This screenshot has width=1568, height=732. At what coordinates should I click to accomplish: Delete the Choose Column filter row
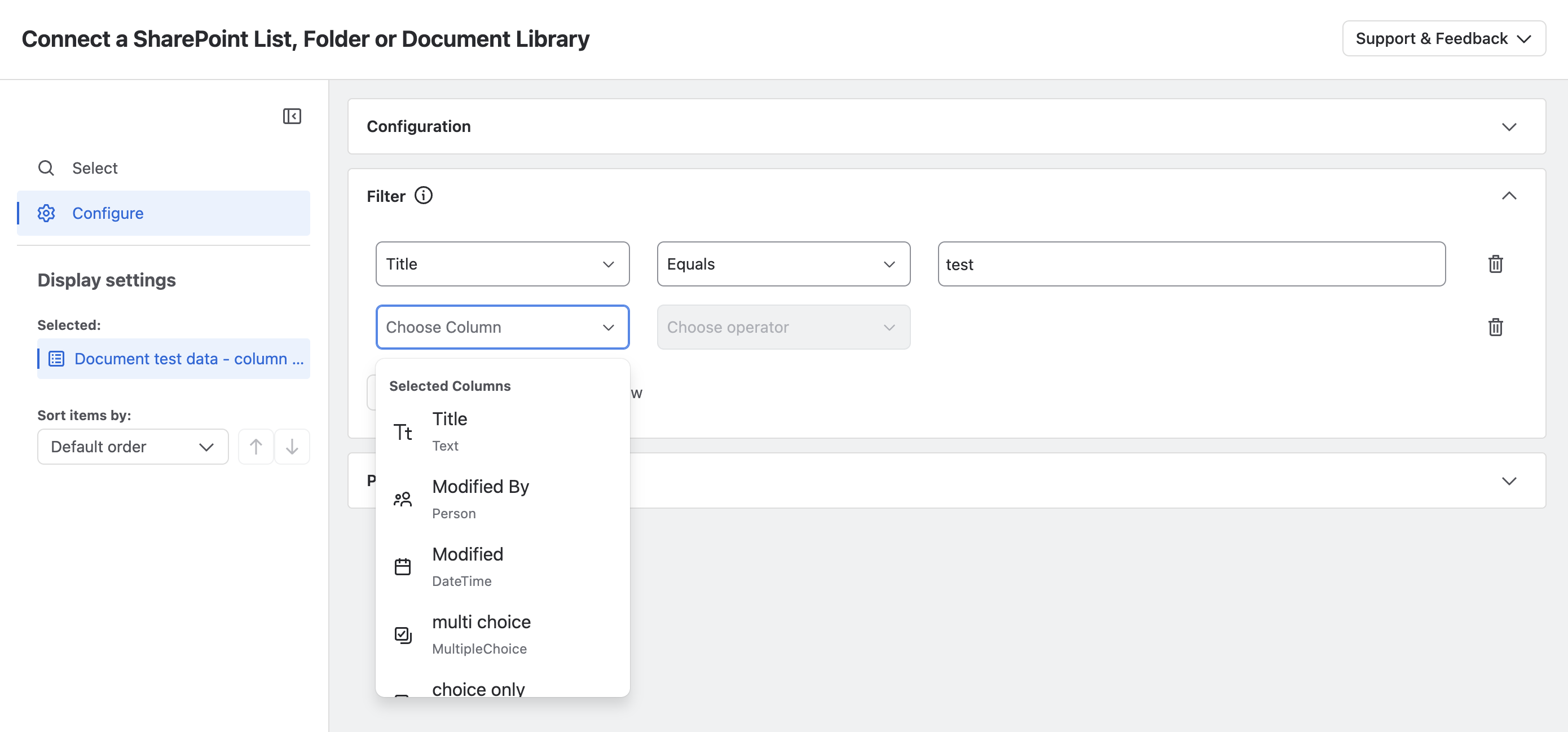1495,327
